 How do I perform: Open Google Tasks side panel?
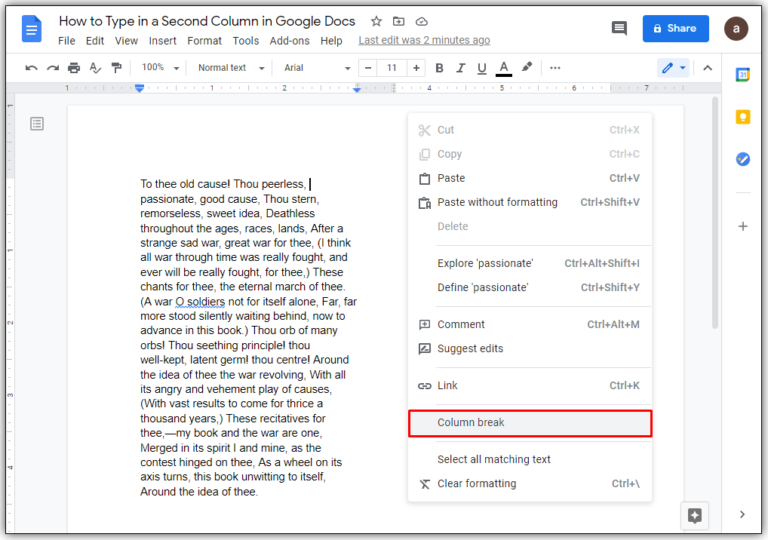pos(743,159)
